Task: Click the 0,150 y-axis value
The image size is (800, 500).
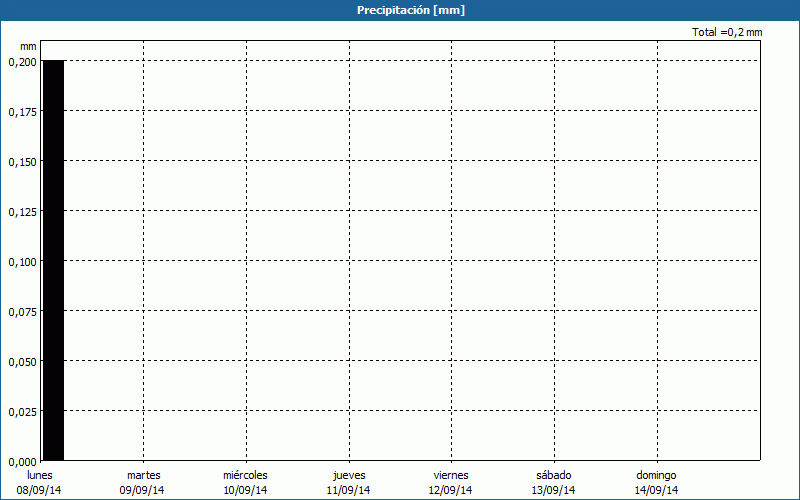Action: 22,162
